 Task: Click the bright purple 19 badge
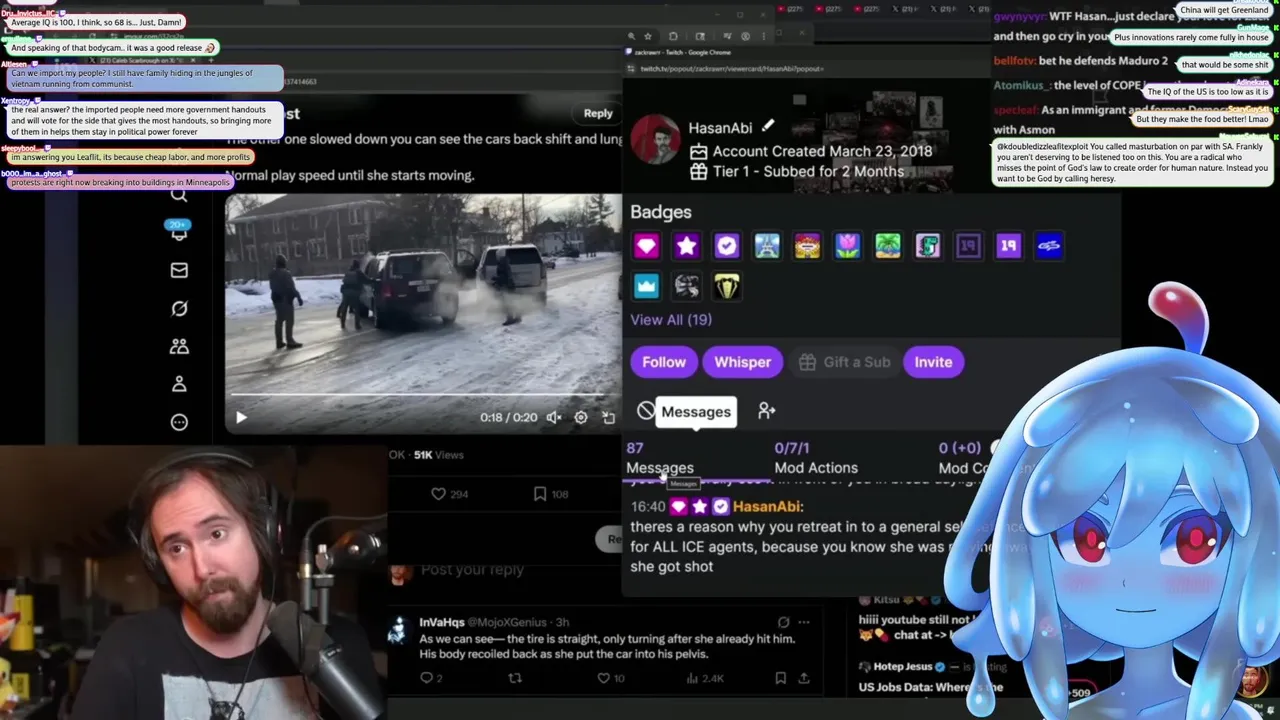click(x=1008, y=246)
